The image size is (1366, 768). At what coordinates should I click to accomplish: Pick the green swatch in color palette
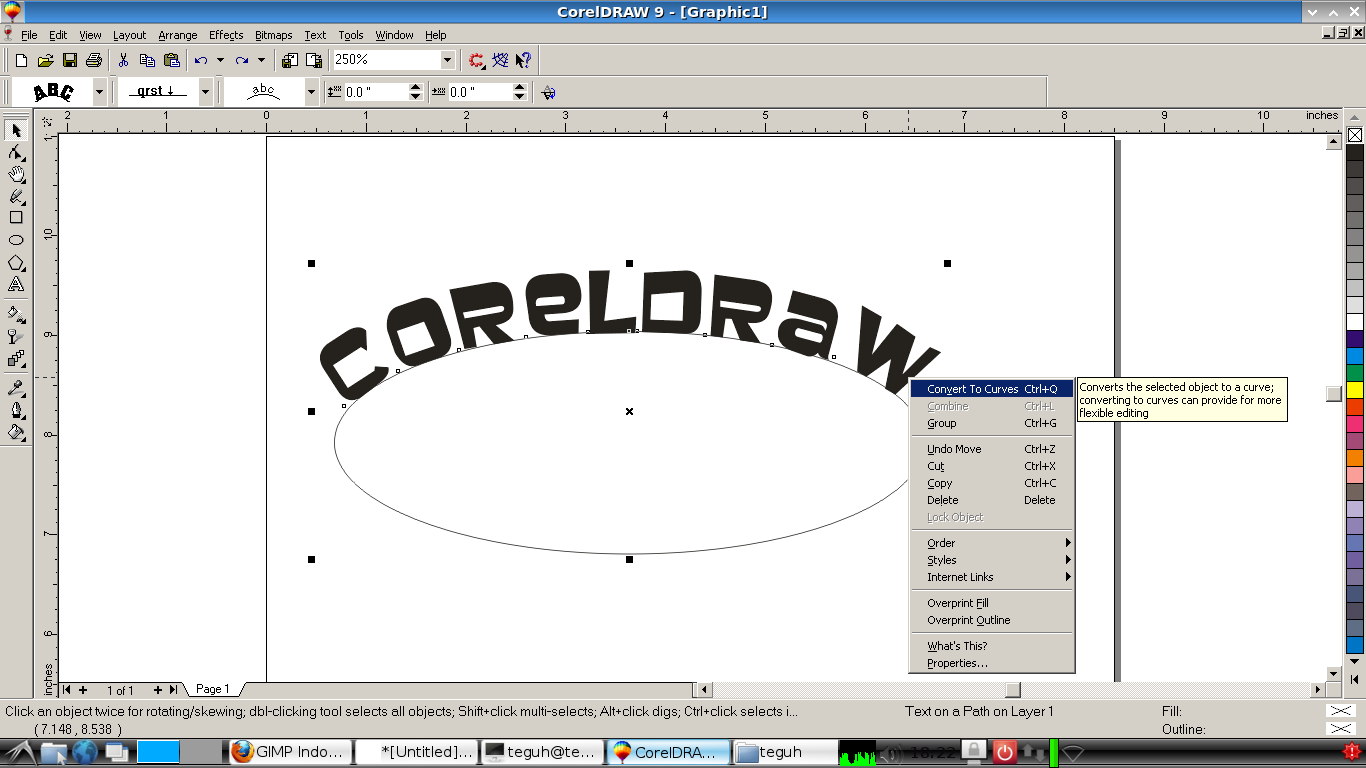(1355, 372)
